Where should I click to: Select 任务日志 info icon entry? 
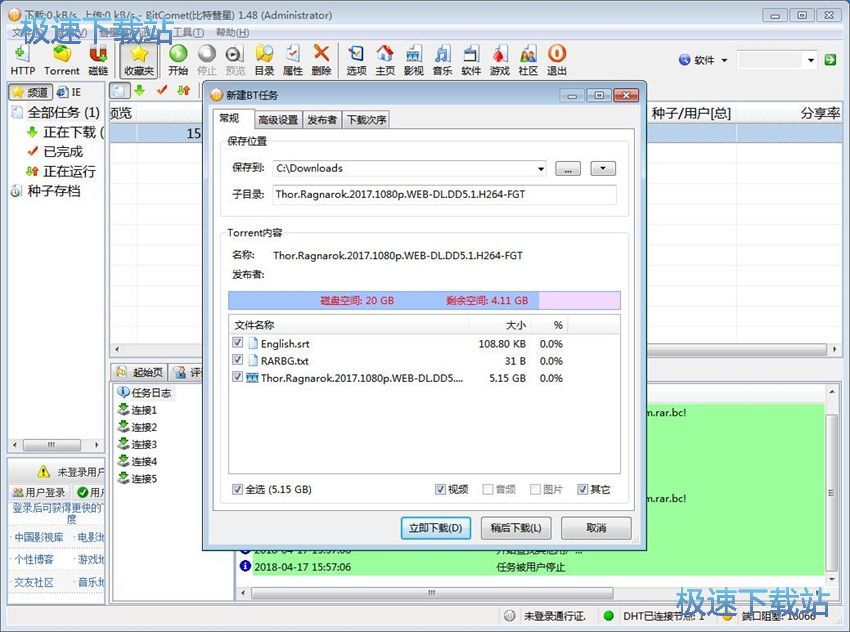pos(144,392)
